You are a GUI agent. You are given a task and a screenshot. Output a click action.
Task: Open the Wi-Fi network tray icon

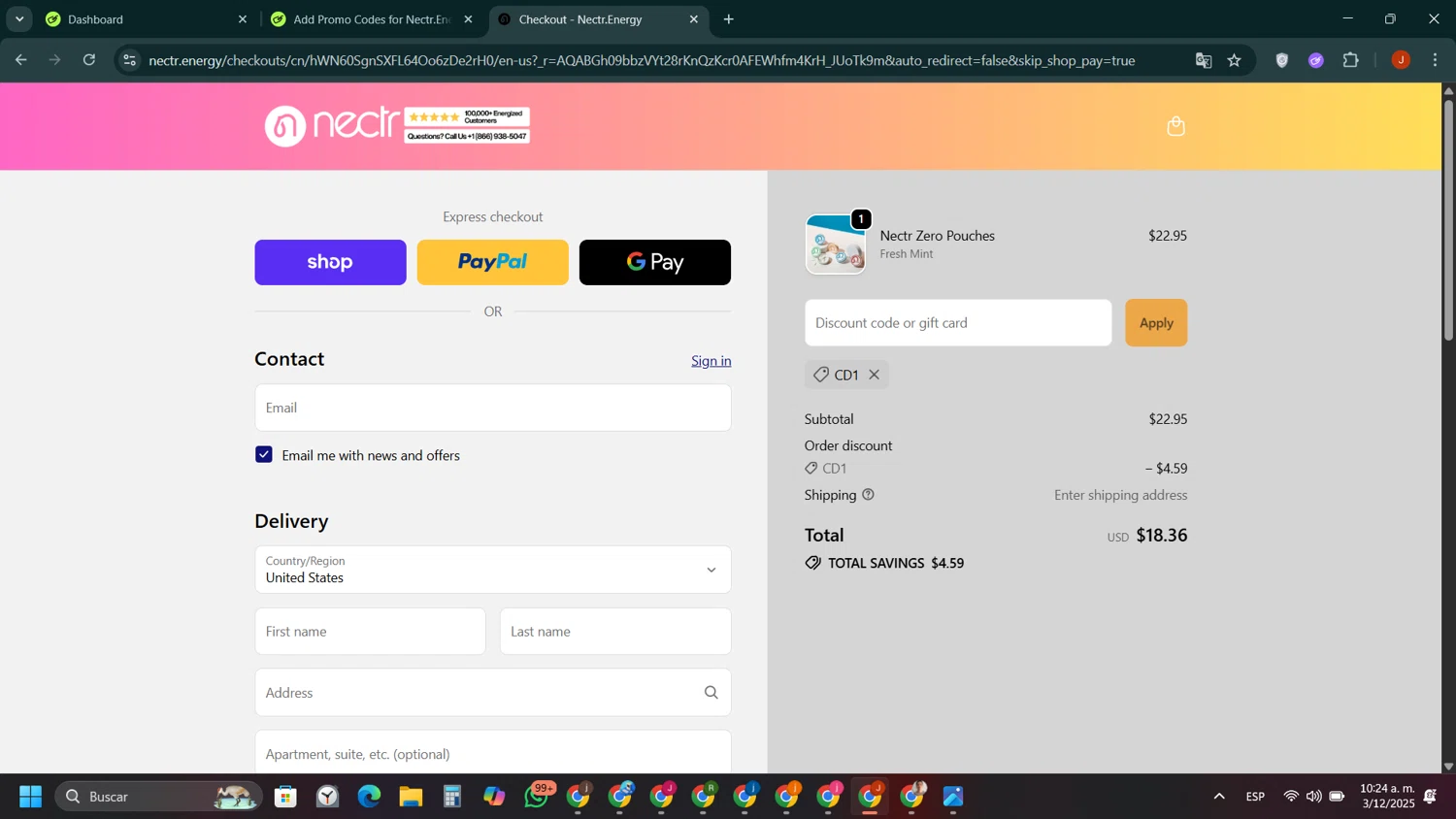pyautogui.click(x=1291, y=797)
